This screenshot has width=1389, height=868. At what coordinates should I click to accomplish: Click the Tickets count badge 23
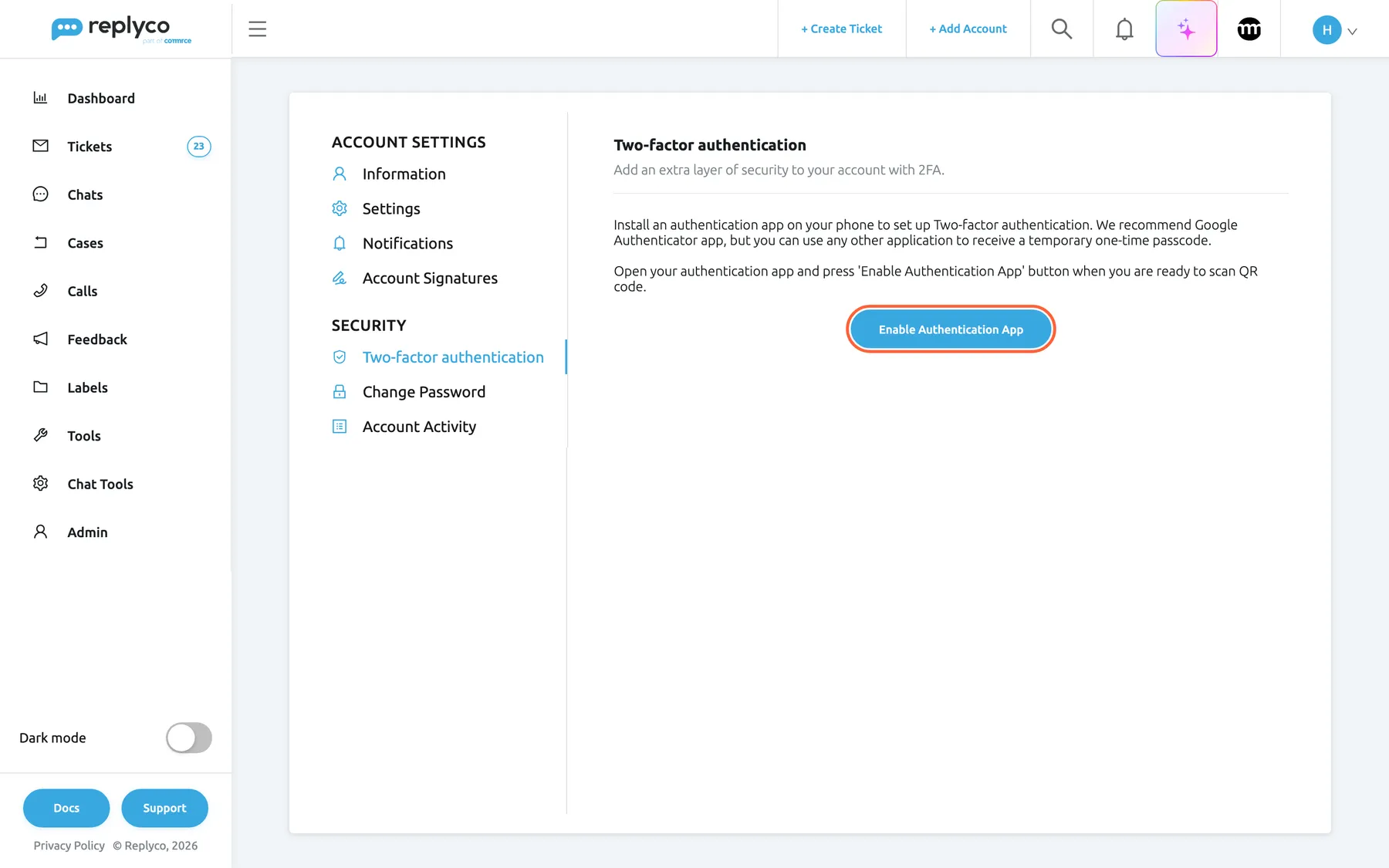pos(198,146)
